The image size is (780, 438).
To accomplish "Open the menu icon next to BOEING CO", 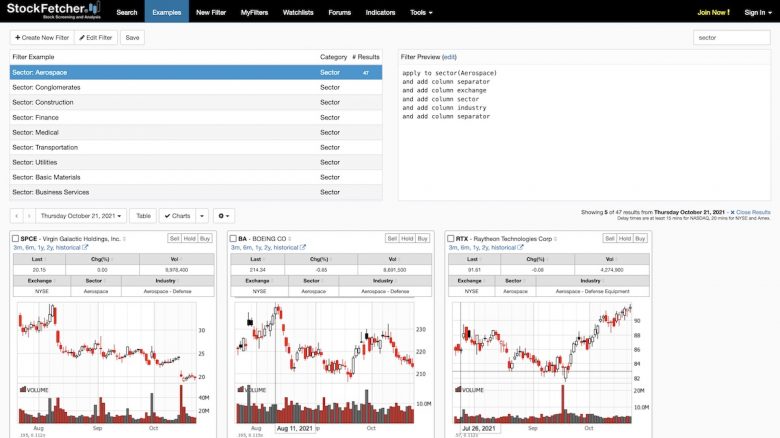I will tap(290, 239).
